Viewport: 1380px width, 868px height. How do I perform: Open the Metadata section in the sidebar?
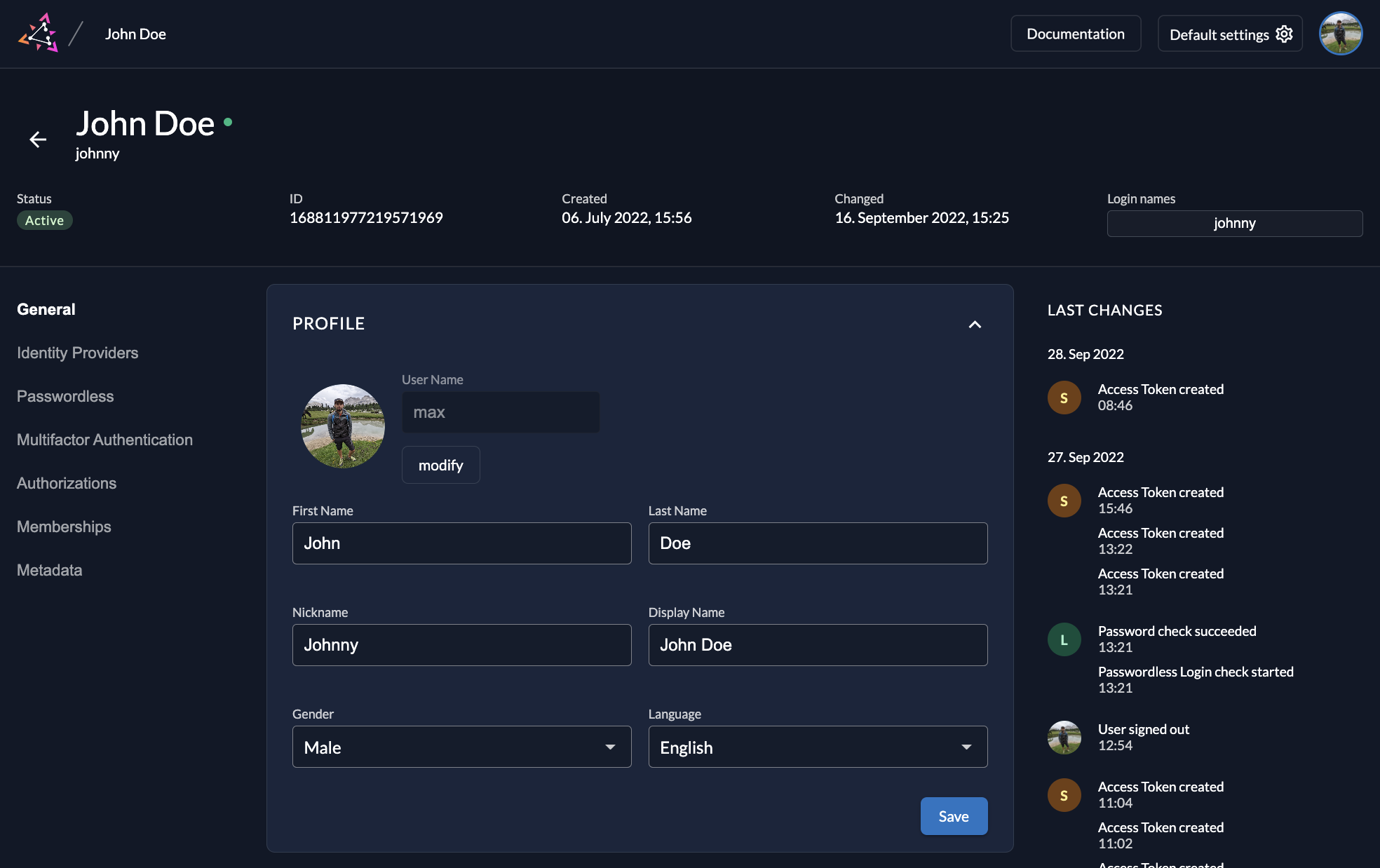(49, 569)
